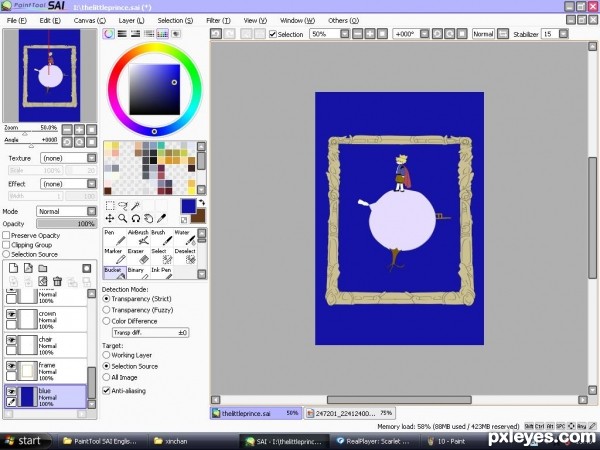Toggle the Anti-aliasing checkbox
Screen dimensions: 600x450
106,391
